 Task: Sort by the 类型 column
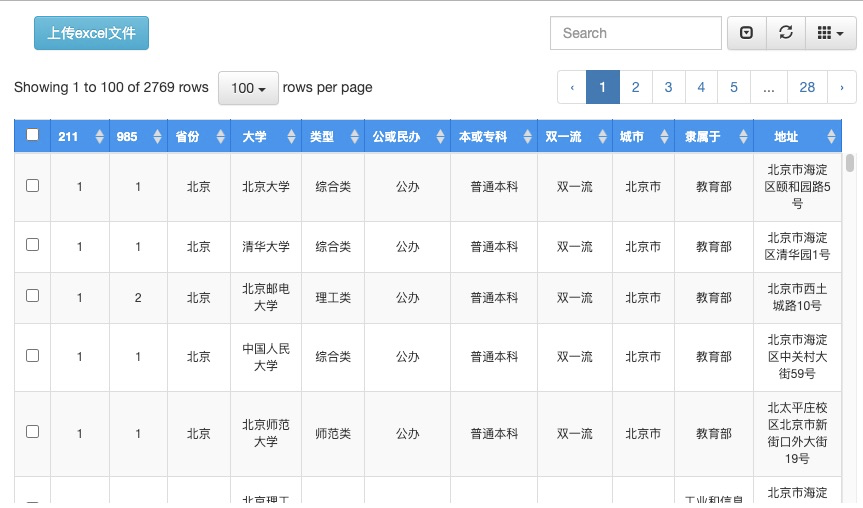[x=333, y=136]
